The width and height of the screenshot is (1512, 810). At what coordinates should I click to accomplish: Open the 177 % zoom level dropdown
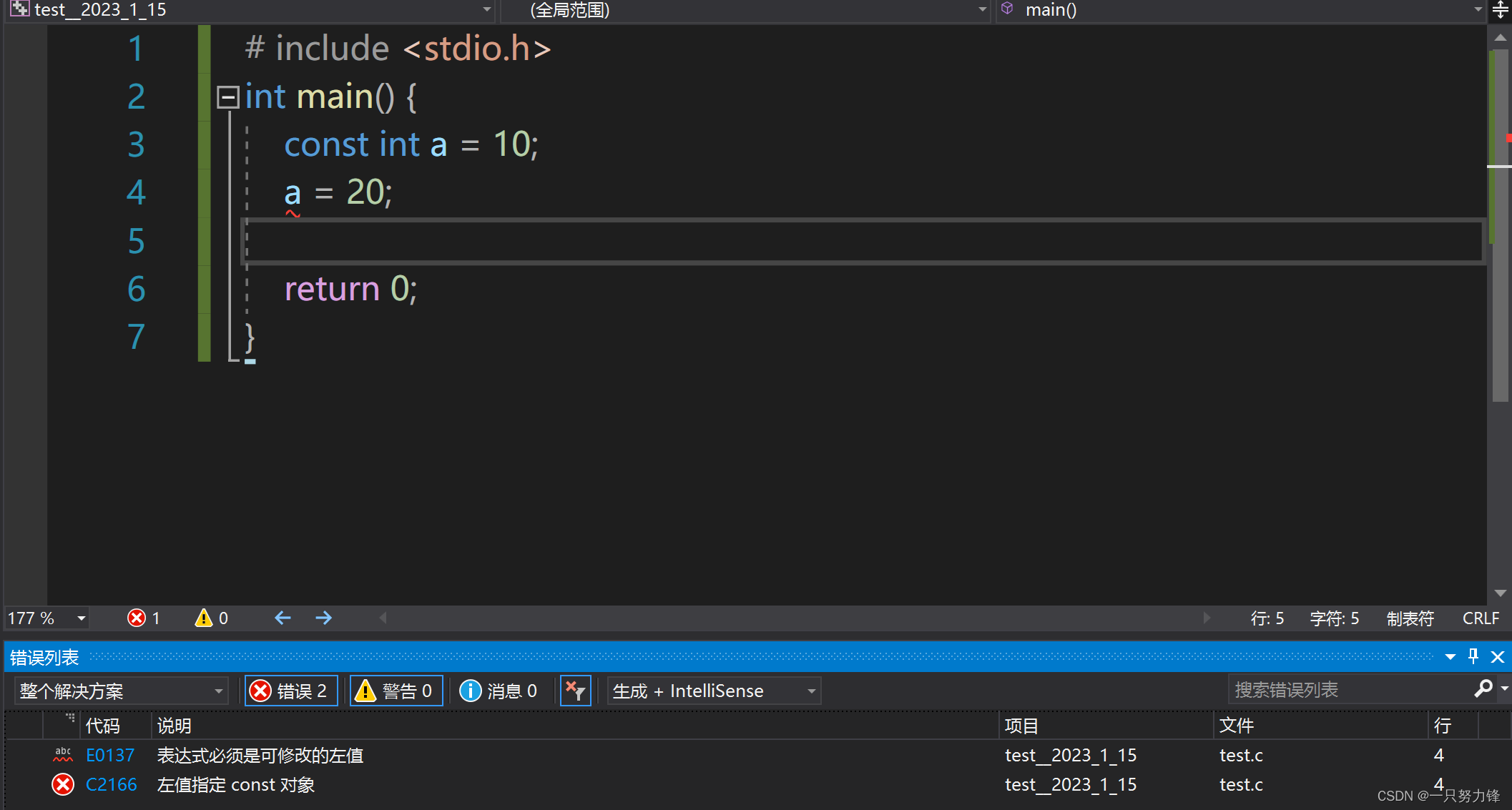pyautogui.click(x=81, y=618)
